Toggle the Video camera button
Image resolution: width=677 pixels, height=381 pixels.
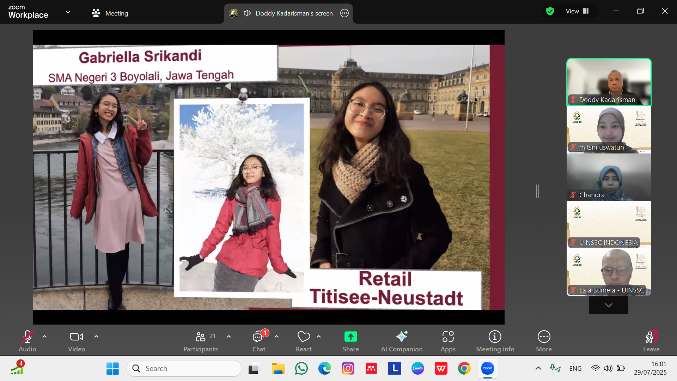point(76,337)
